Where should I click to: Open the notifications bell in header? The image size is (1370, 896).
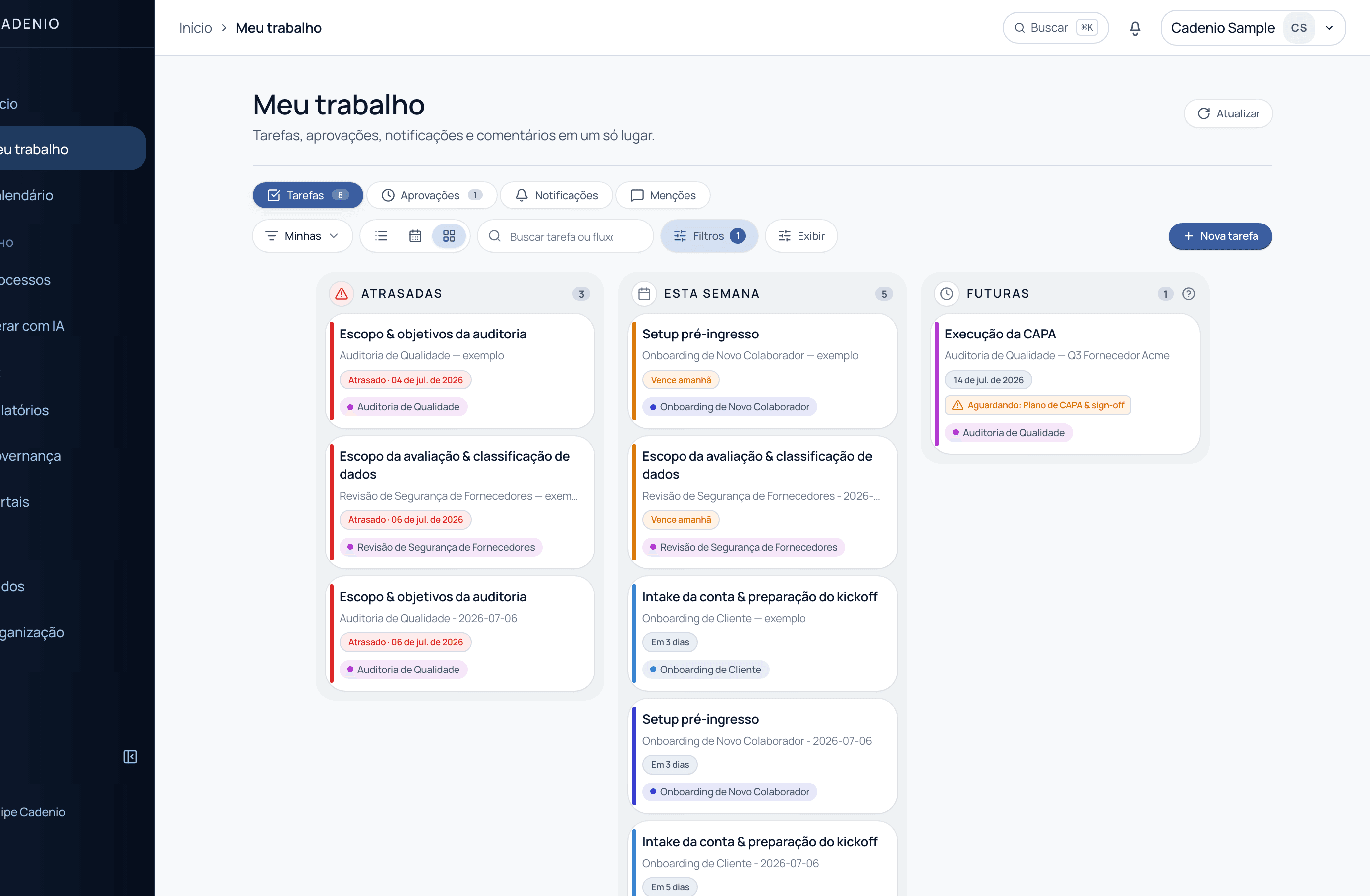pyautogui.click(x=1135, y=28)
